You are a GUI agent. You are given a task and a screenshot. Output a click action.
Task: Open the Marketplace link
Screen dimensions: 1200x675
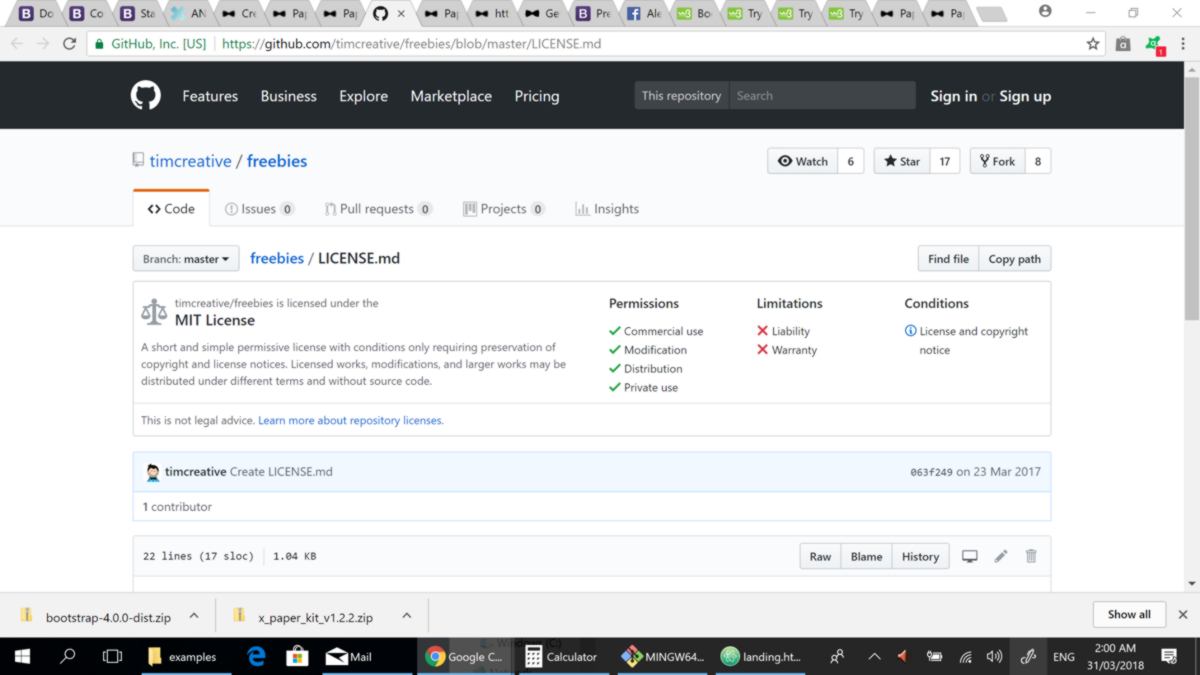(x=451, y=96)
